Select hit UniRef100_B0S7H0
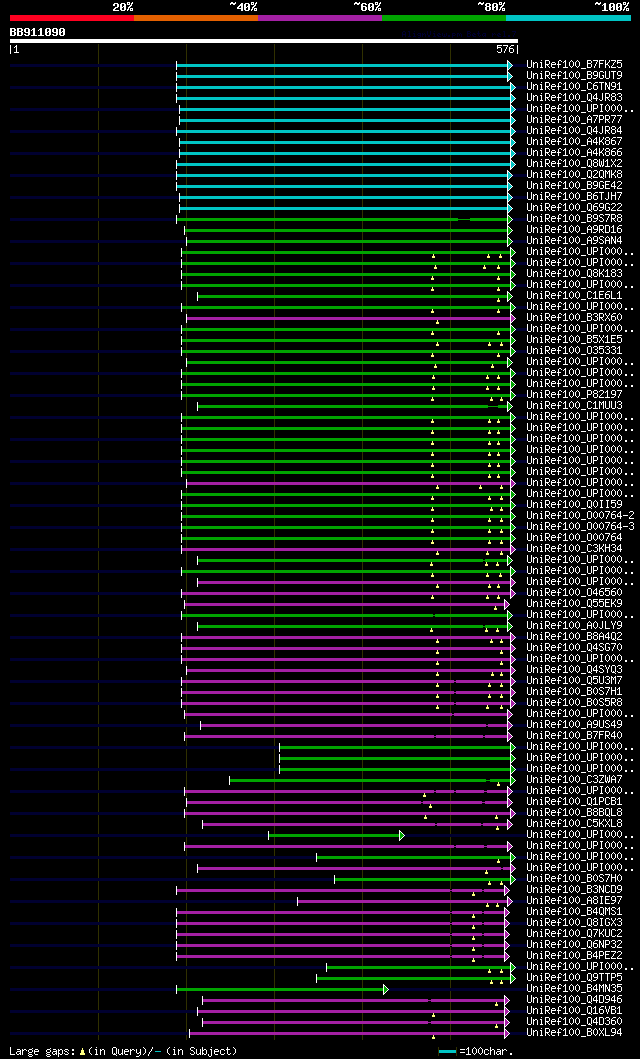This screenshot has width=640, height=1059. point(575,879)
